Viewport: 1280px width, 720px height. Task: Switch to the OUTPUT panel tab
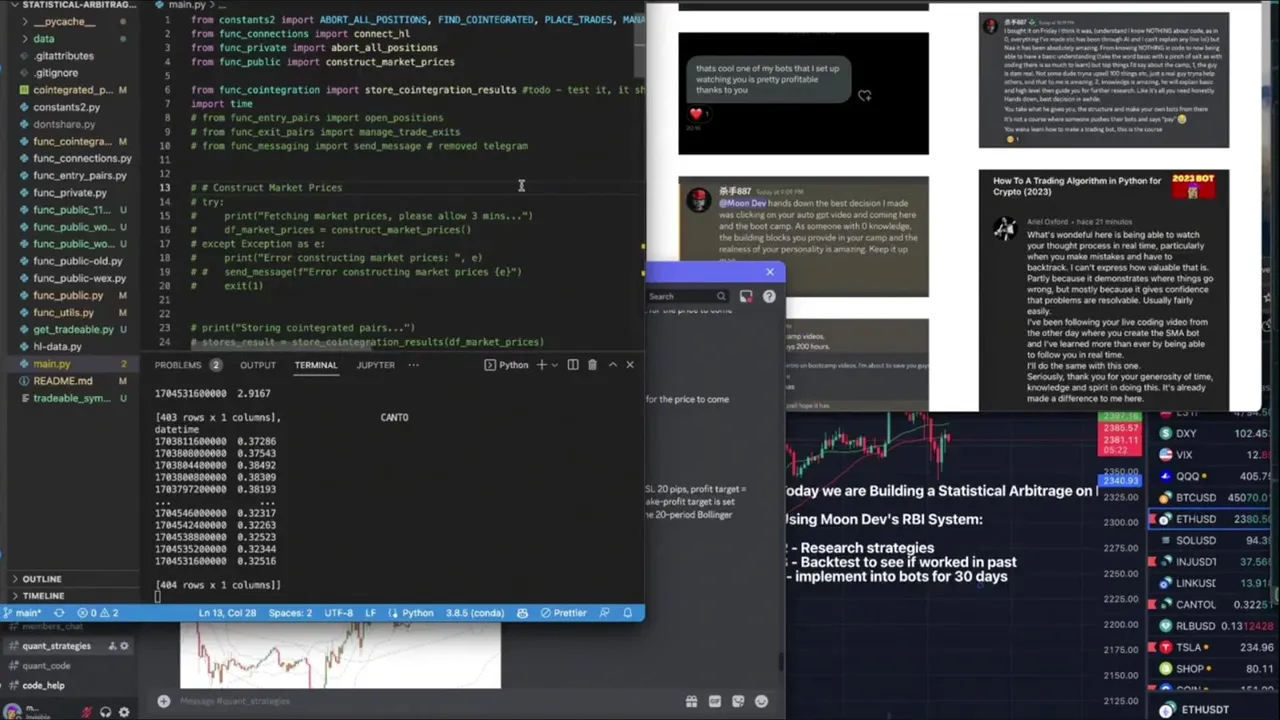pyautogui.click(x=257, y=365)
